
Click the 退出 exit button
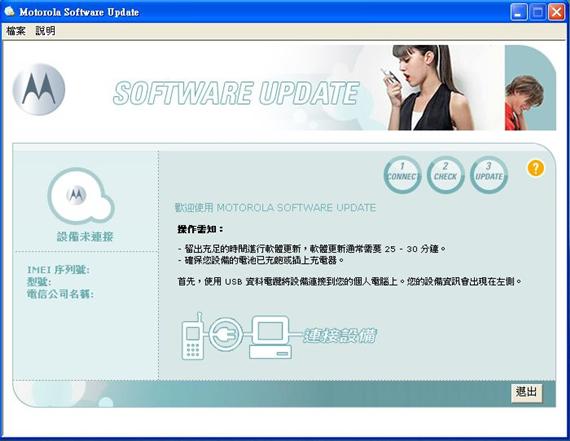pos(526,392)
